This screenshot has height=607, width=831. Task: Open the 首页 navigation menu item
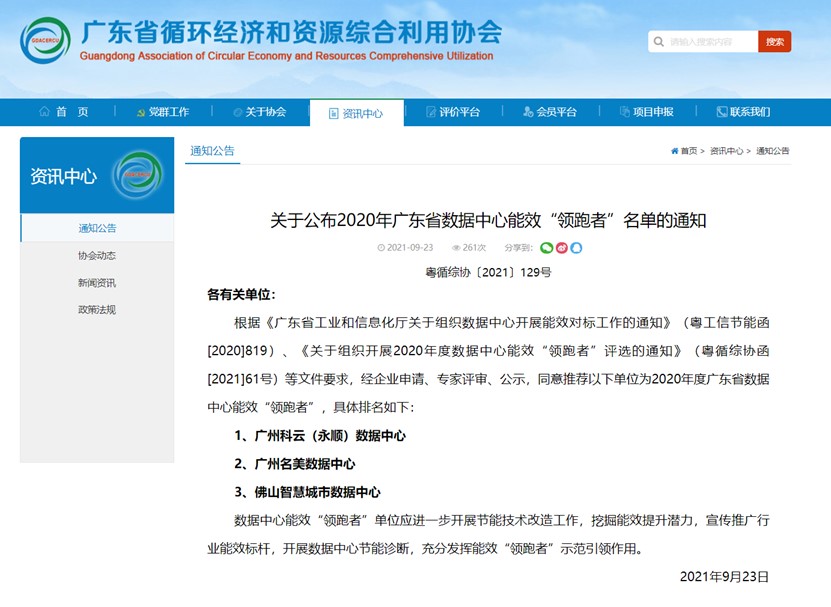tap(63, 112)
